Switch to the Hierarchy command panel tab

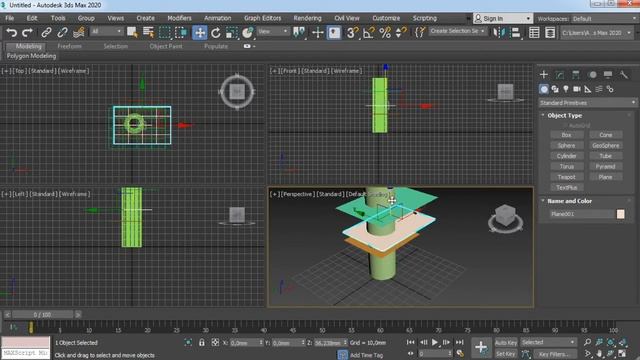click(576, 74)
